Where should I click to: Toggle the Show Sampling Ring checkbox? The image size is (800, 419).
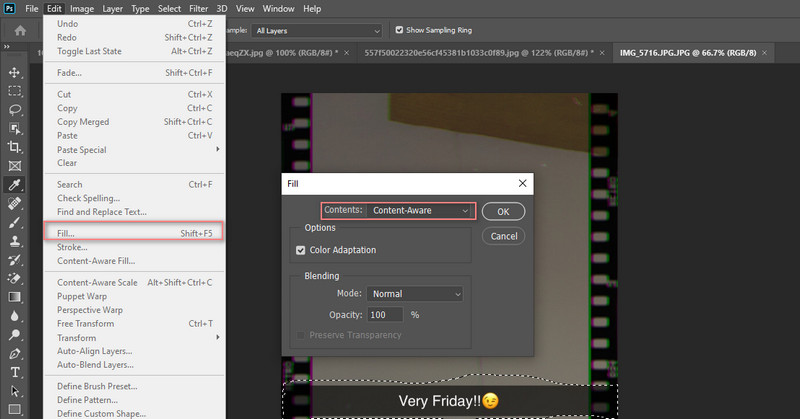tap(400, 30)
